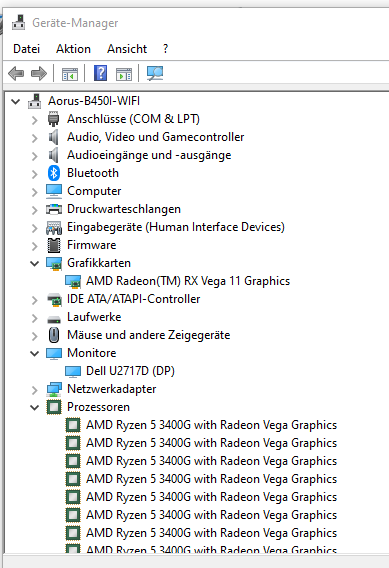Collapse the Monitore node
The height and width of the screenshot is (568, 389).
(x=34, y=353)
